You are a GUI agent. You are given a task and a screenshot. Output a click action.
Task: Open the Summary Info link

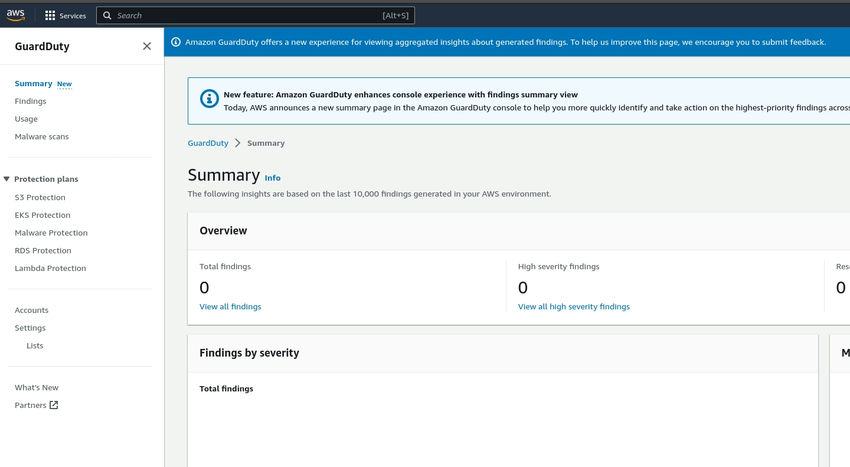pos(272,178)
